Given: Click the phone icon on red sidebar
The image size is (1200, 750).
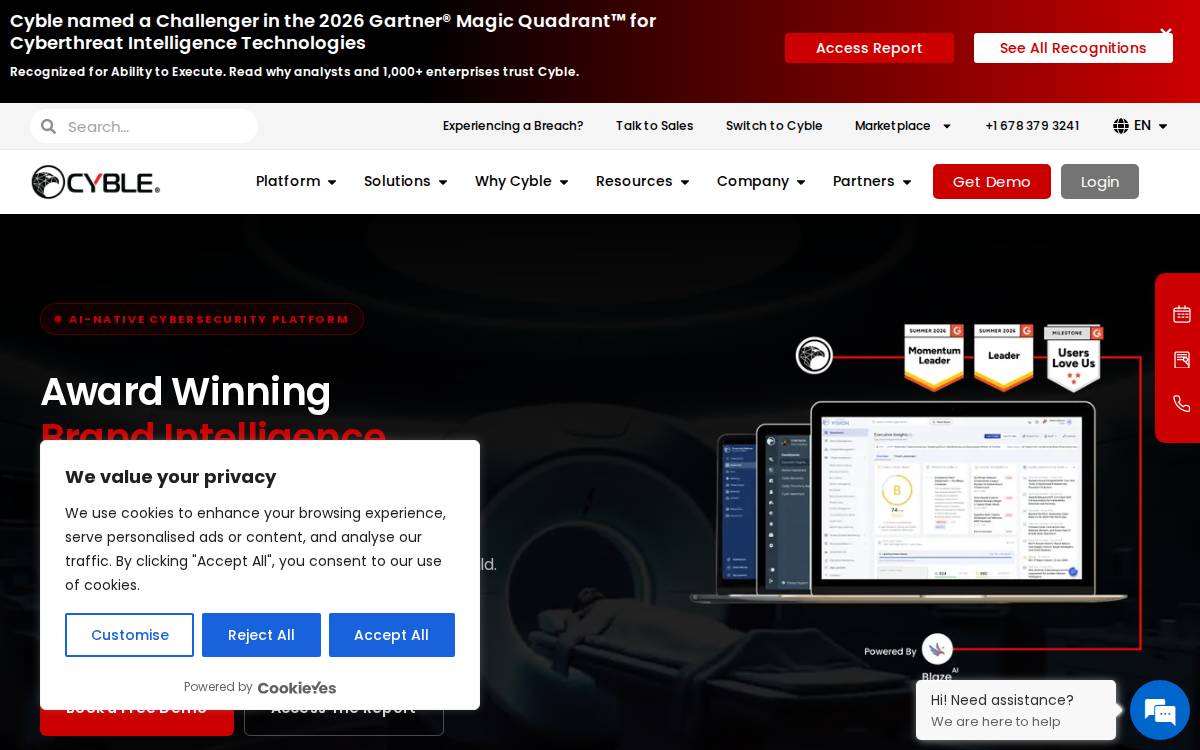Looking at the screenshot, I should tap(1182, 404).
